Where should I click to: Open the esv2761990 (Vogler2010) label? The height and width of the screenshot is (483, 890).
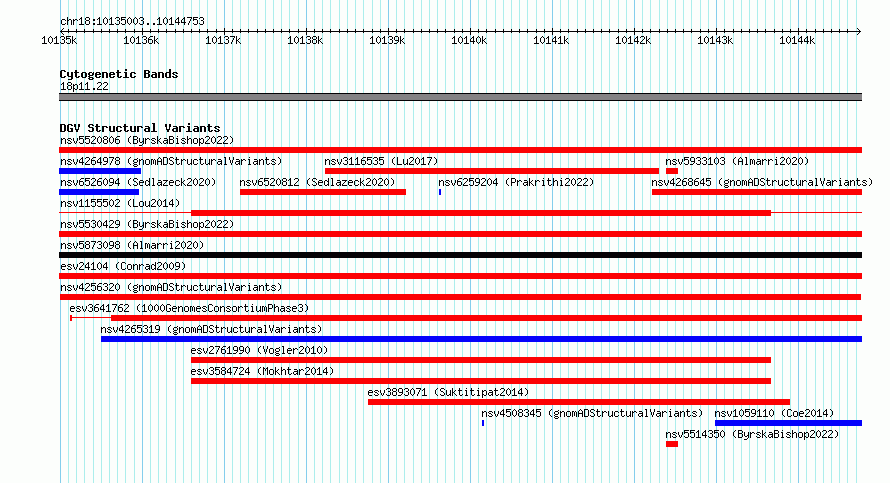(259, 350)
